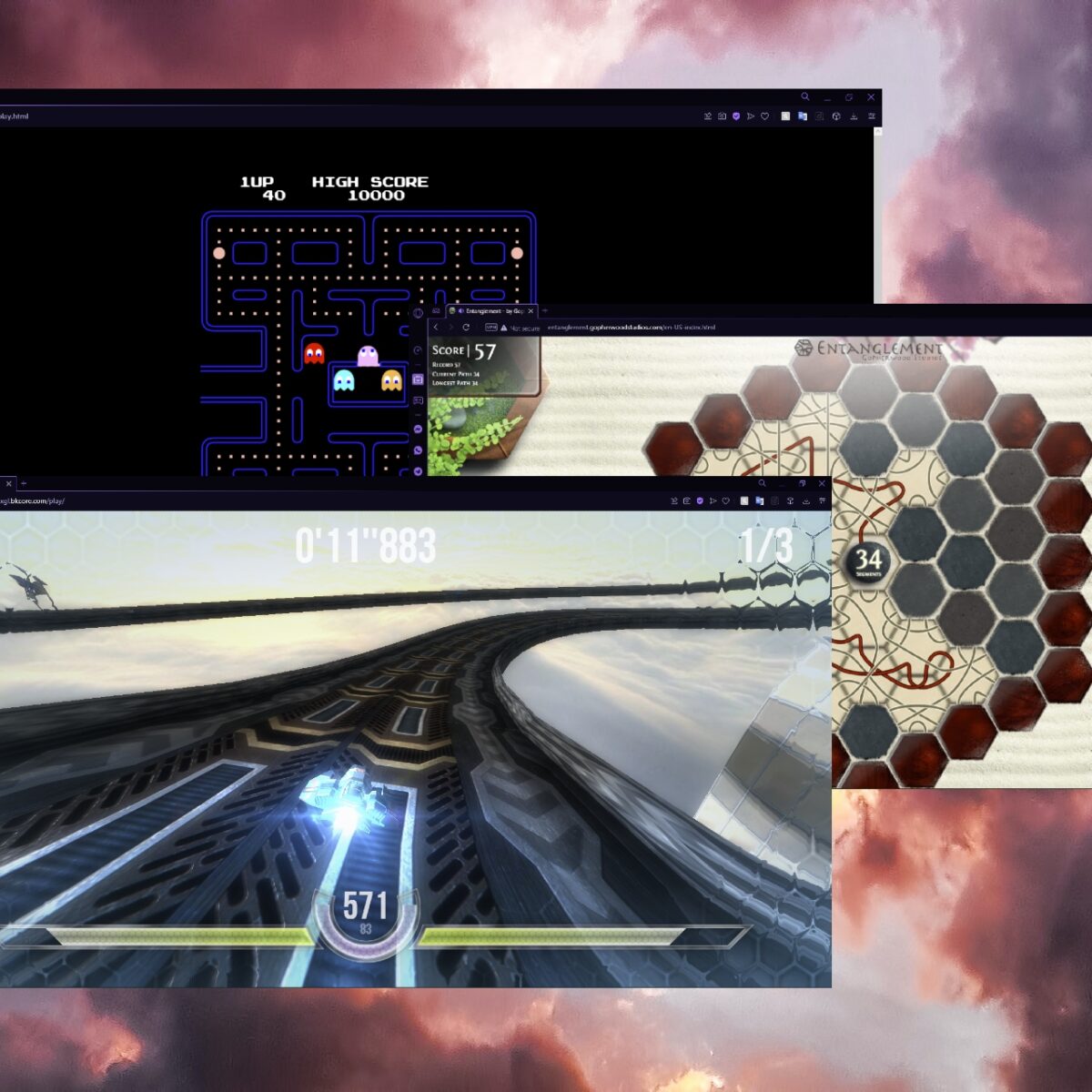Share the page from the Pac-Man window toolbar
This screenshot has width=1092, height=1092.
(x=708, y=116)
